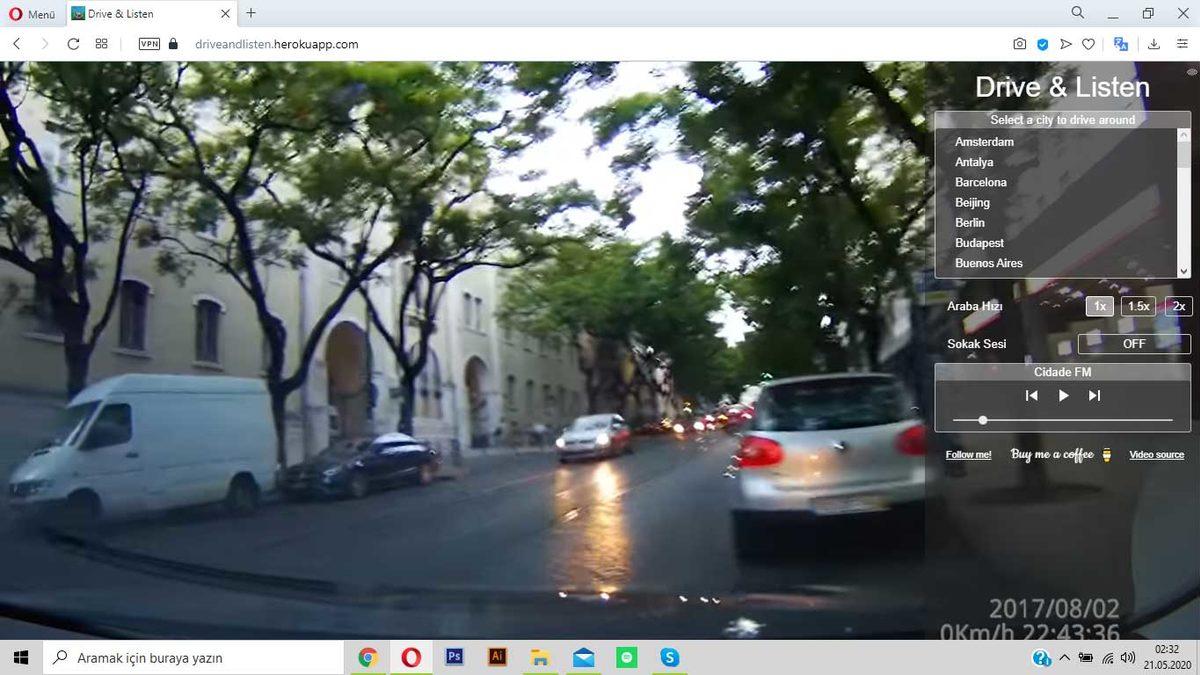Show hidden system tray icons chevron
1200x675 pixels.
tap(1063, 657)
